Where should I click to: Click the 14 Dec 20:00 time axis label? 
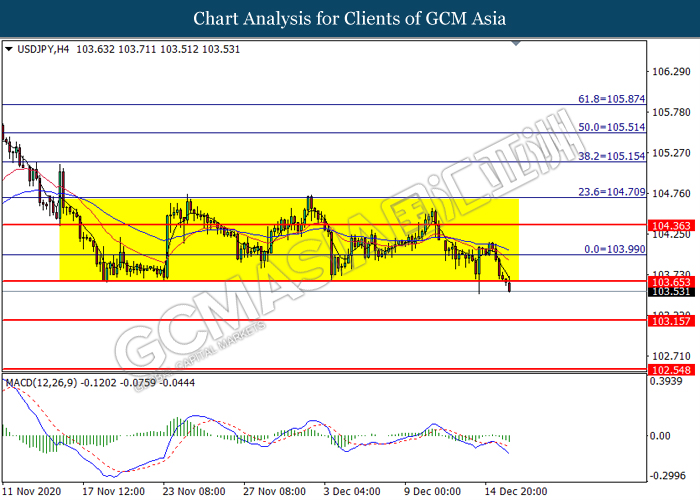pyautogui.click(x=516, y=491)
